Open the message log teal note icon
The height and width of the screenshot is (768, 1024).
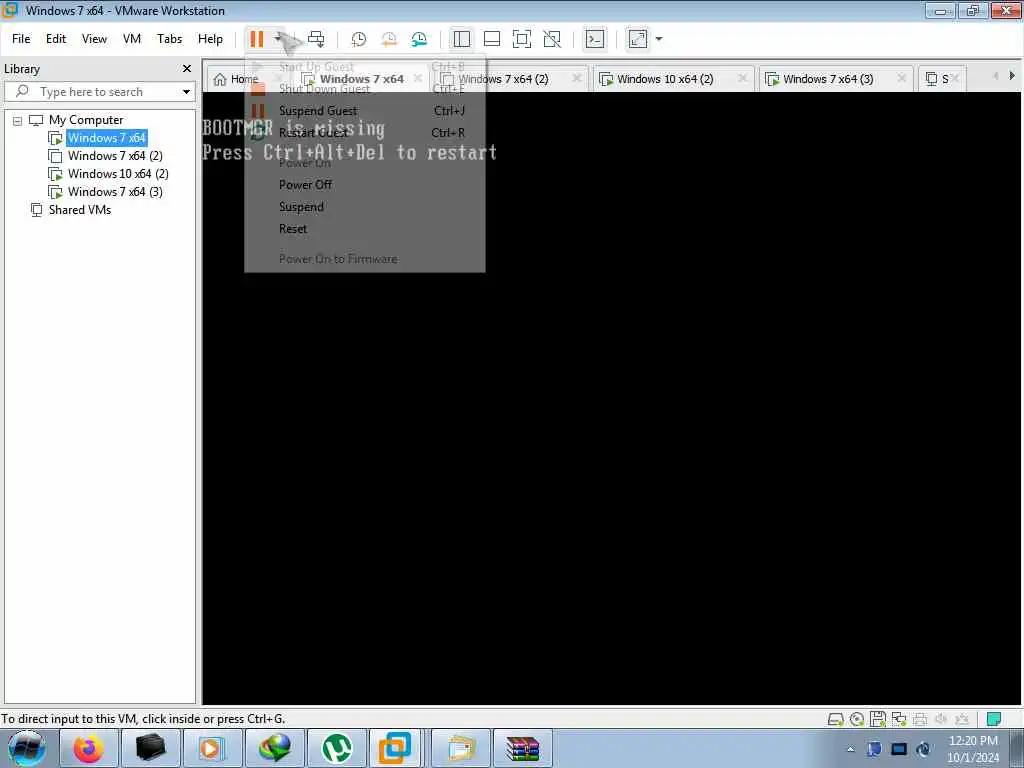(994, 720)
